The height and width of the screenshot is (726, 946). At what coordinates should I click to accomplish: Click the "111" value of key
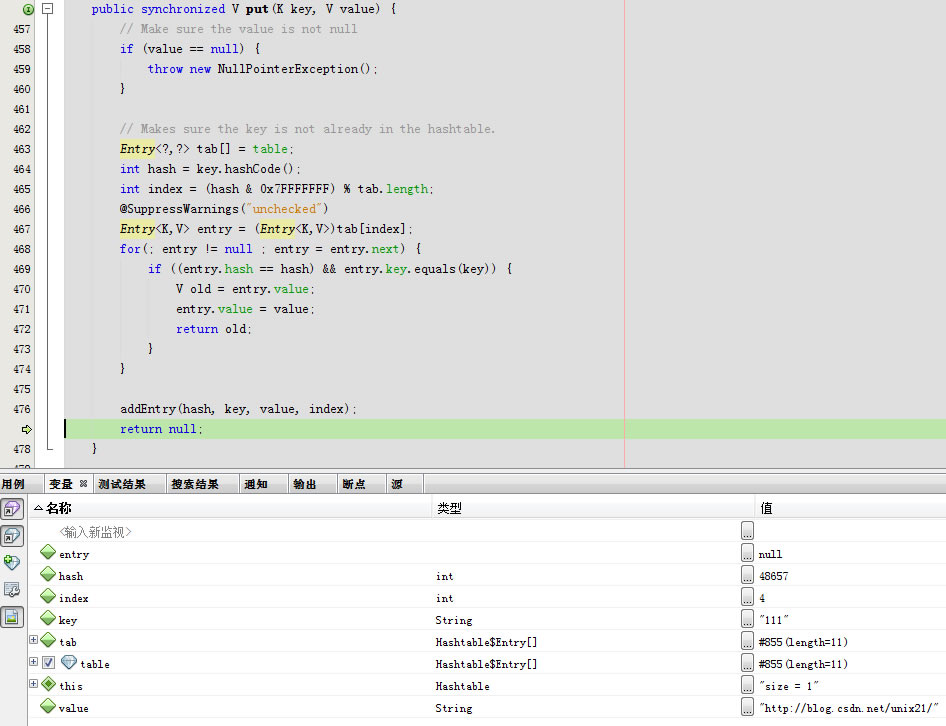[x=773, y=620]
